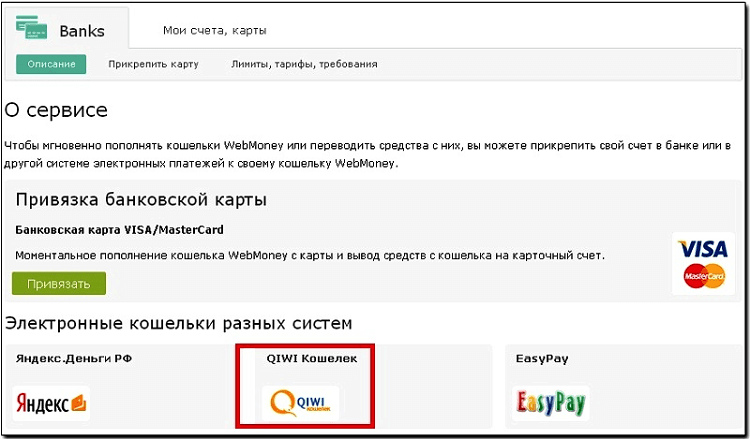Click the Привязка банковской карты heading
Viewport: 750px width, 439px height.
[x=141, y=199]
